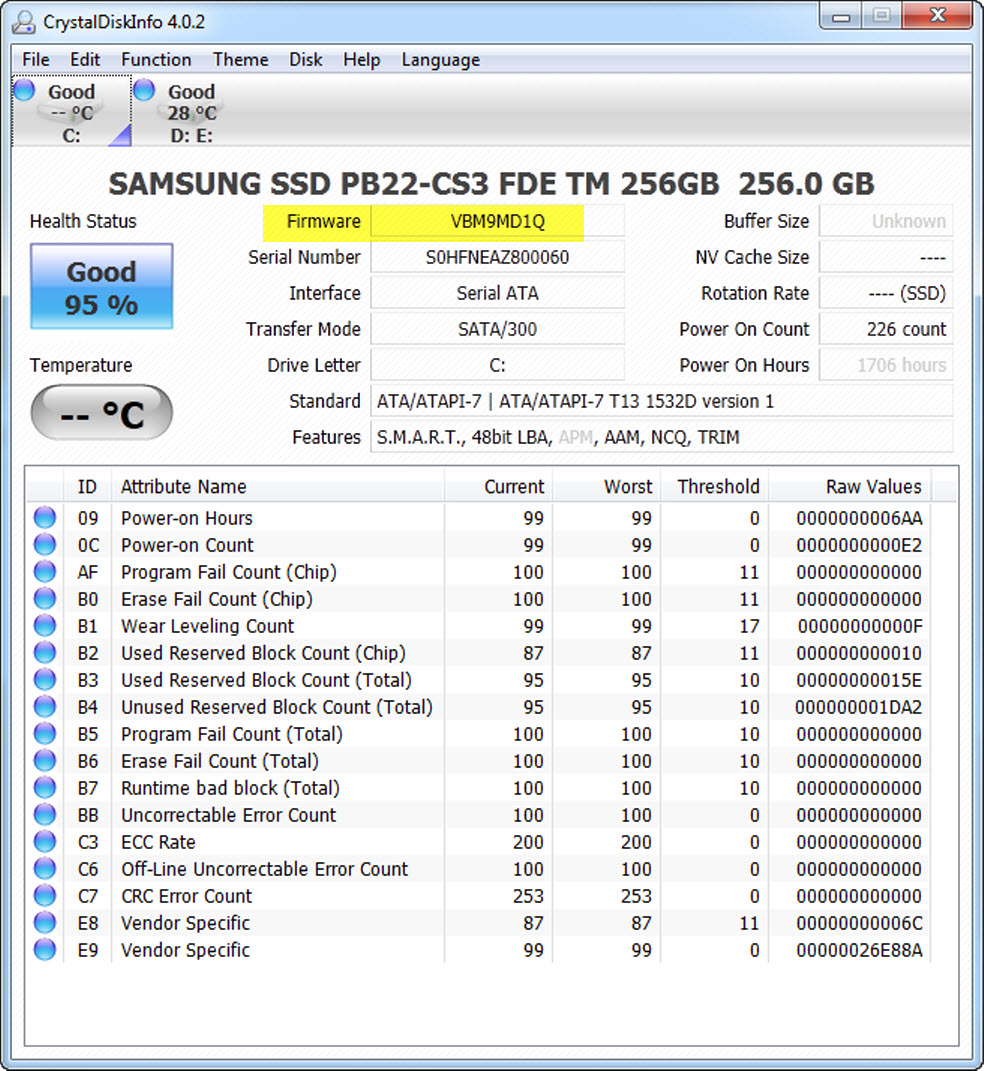Click the ID column header
The width and height of the screenshot is (984, 1071).
click(x=87, y=486)
